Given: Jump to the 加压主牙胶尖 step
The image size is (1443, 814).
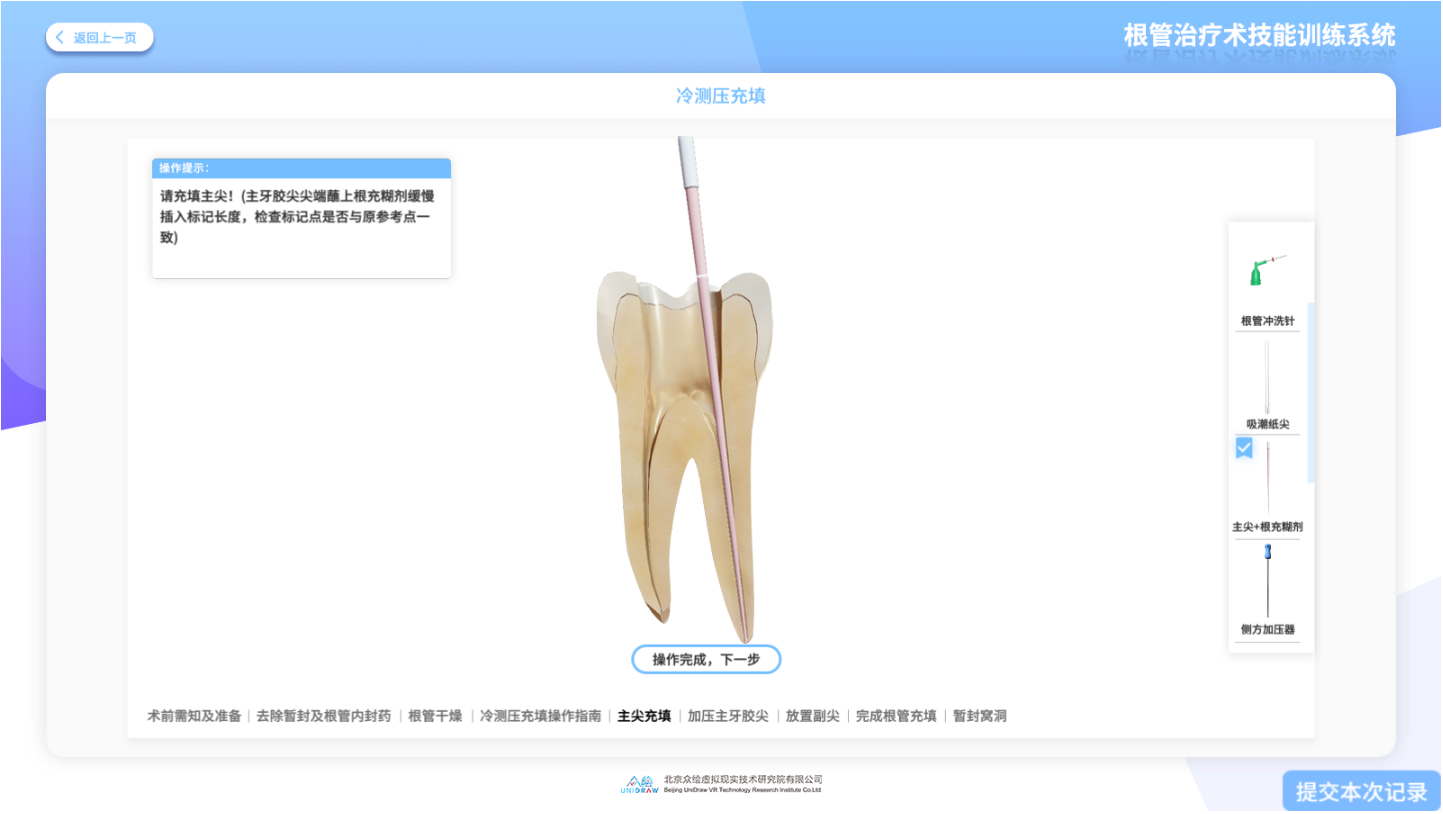Looking at the screenshot, I should point(728,716).
